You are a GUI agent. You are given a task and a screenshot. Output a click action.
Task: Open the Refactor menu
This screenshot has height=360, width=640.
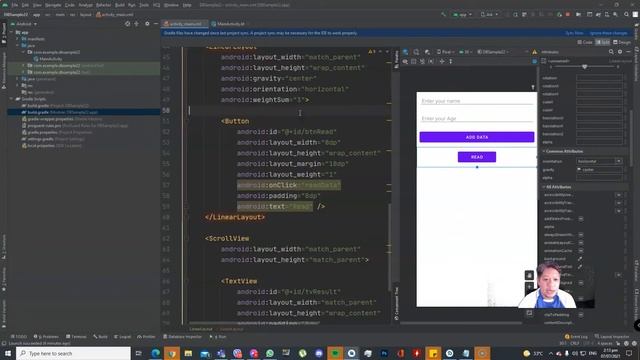pyautogui.click(x=104, y=5)
